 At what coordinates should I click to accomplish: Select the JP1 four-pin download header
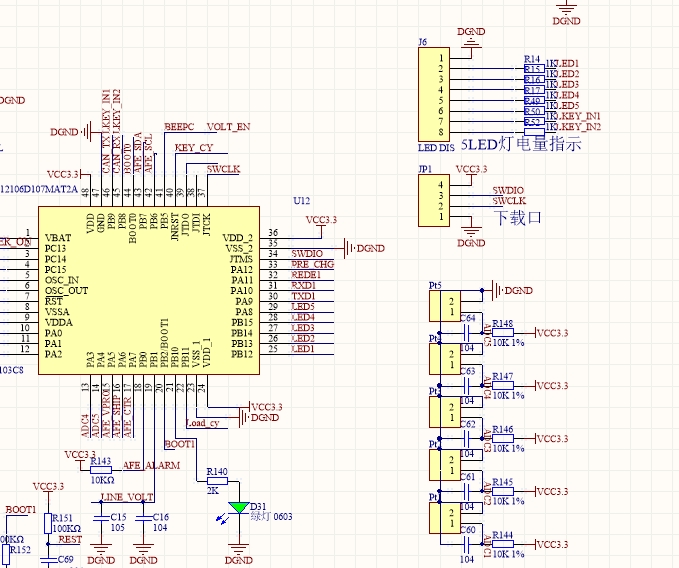pos(434,200)
